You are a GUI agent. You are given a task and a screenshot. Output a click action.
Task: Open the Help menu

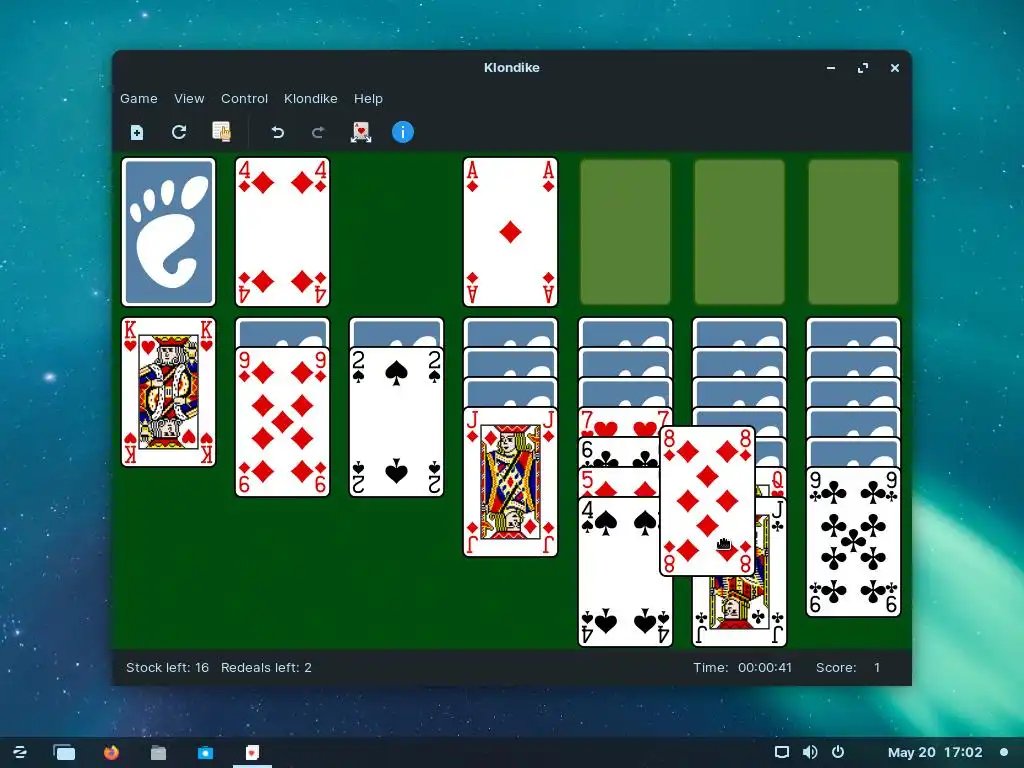(x=368, y=99)
